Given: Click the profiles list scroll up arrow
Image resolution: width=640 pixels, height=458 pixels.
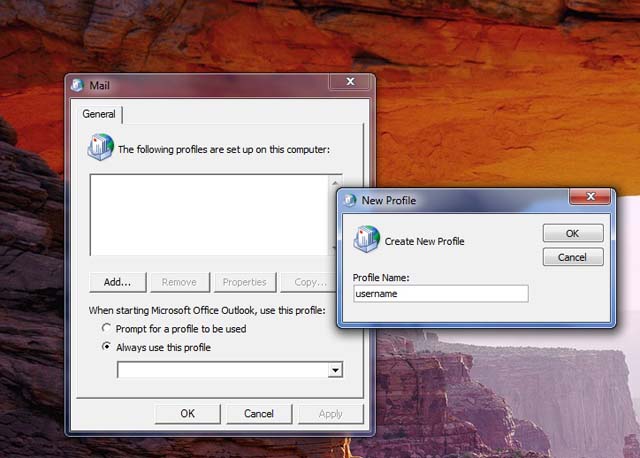Looking at the screenshot, I should tap(335, 182).
